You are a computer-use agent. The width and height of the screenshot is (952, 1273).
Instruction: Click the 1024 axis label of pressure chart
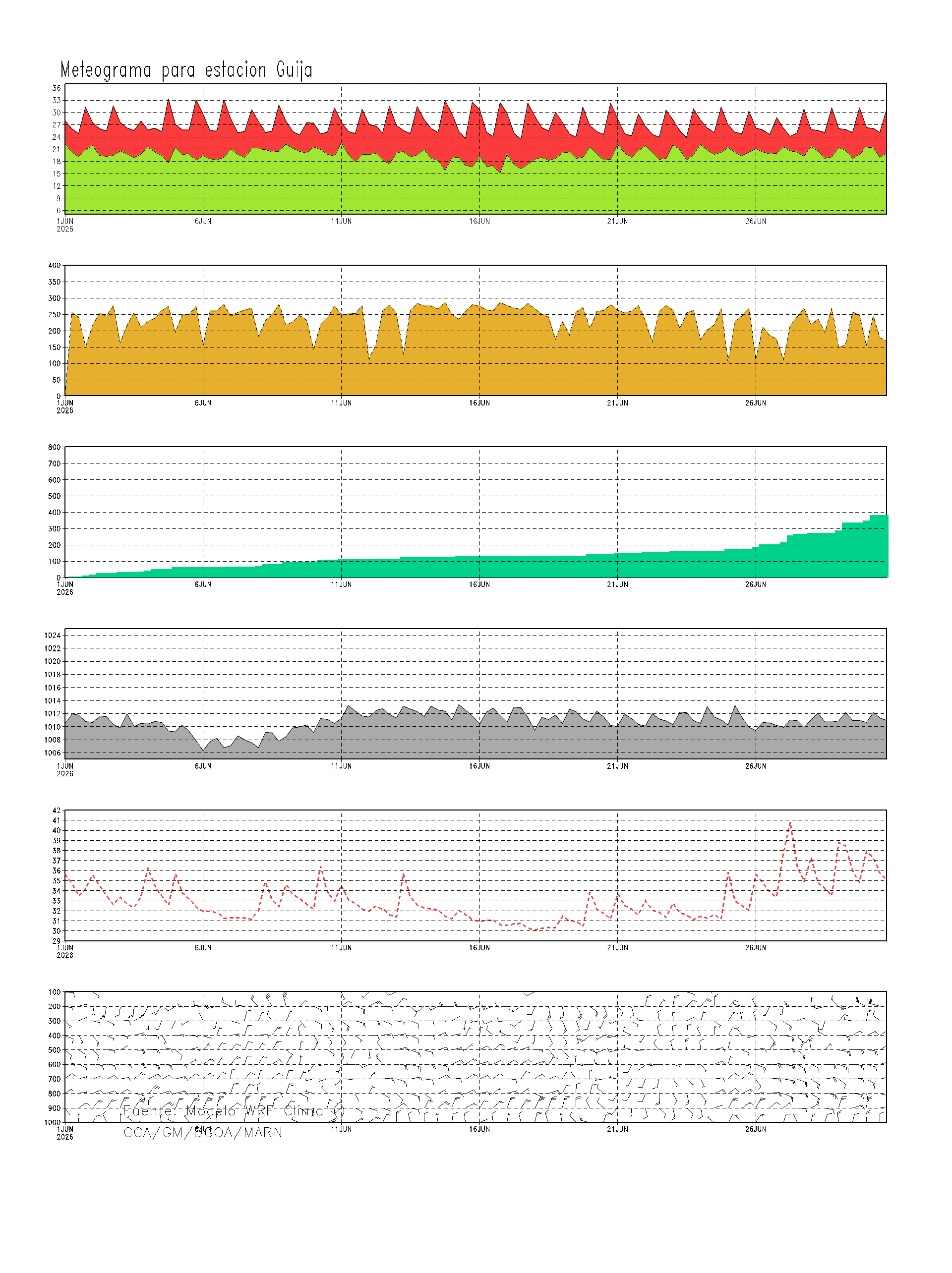53,636
